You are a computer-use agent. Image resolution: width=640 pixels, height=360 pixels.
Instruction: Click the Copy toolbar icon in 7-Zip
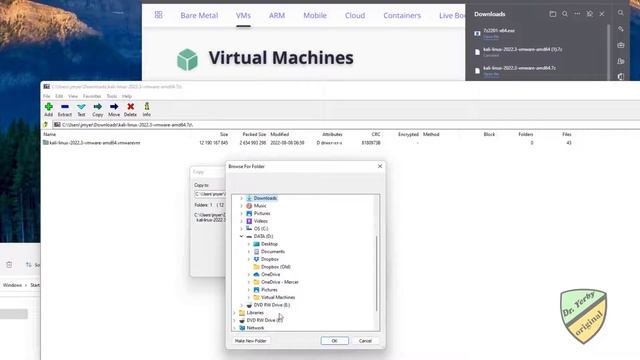click(x=98, y=109)
